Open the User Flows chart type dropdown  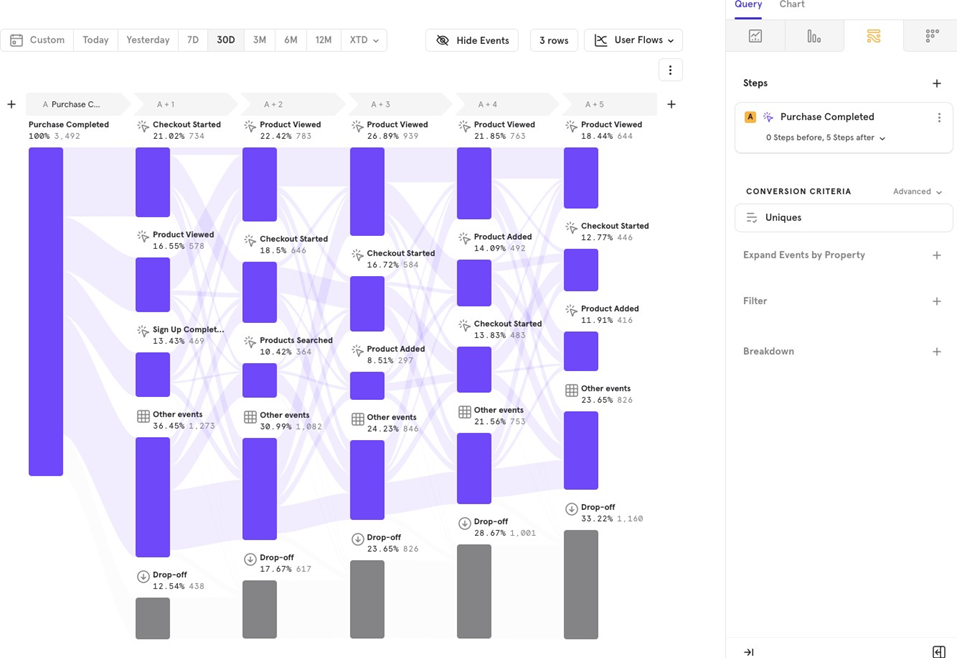pos(633,41)
